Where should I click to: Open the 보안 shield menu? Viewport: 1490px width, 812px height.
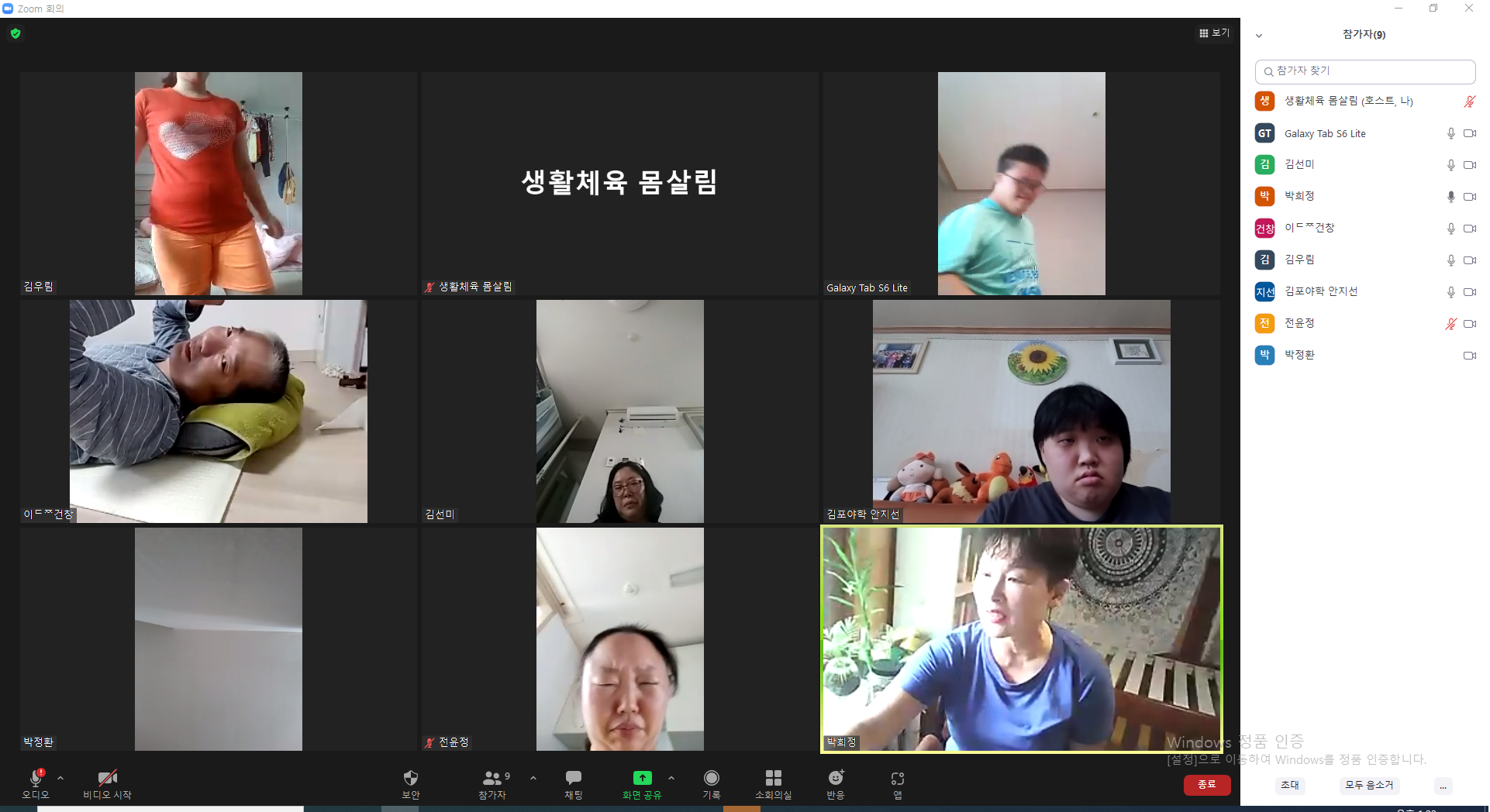click(411, 778)
